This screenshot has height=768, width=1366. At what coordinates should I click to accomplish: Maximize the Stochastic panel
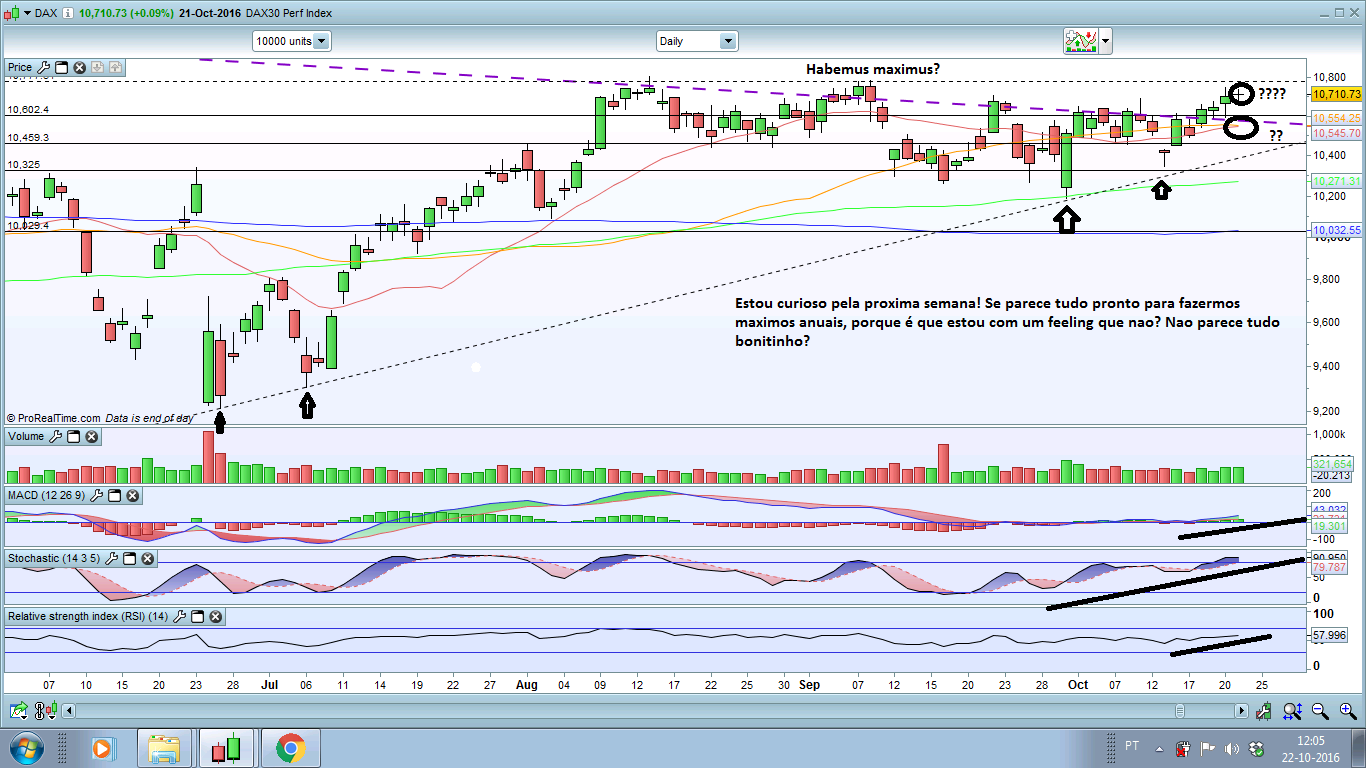(x=129, y=557)
